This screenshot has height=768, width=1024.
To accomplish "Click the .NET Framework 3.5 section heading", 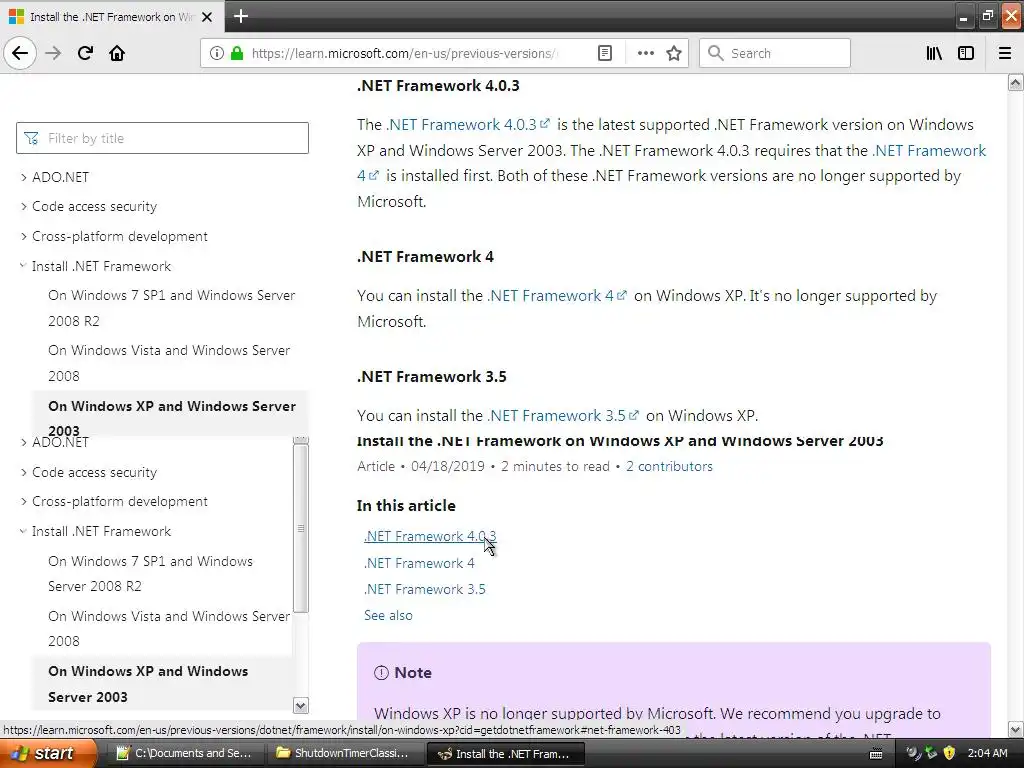I will click(x=432, y=377).
